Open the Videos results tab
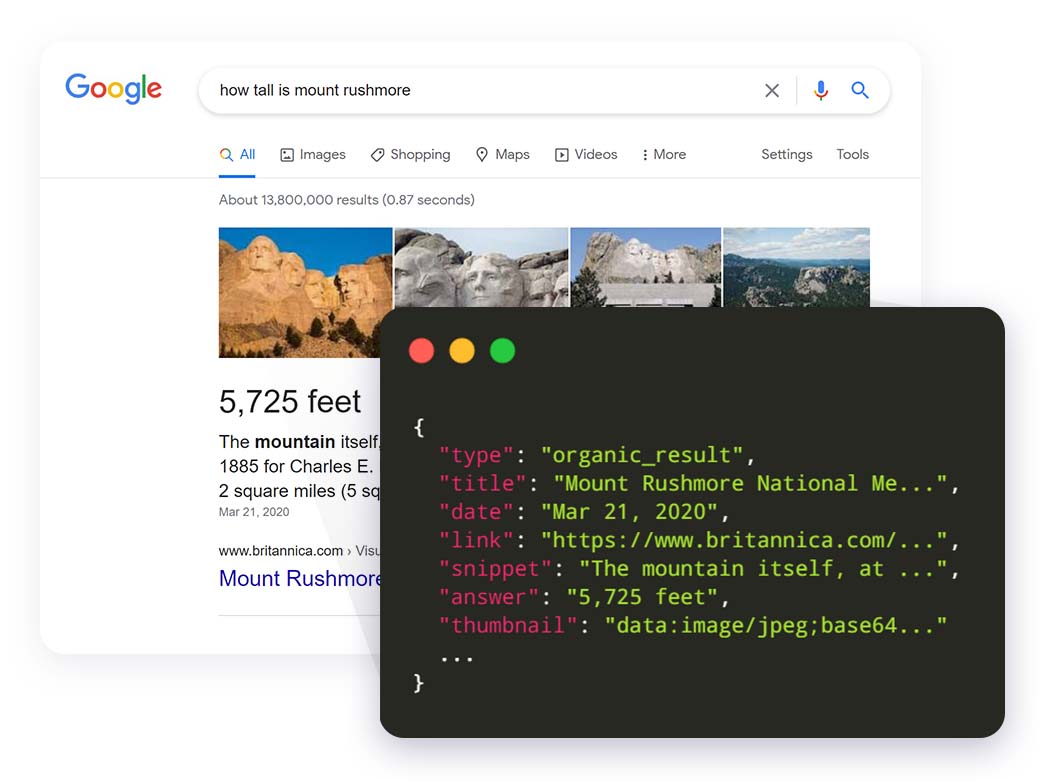 586,155
